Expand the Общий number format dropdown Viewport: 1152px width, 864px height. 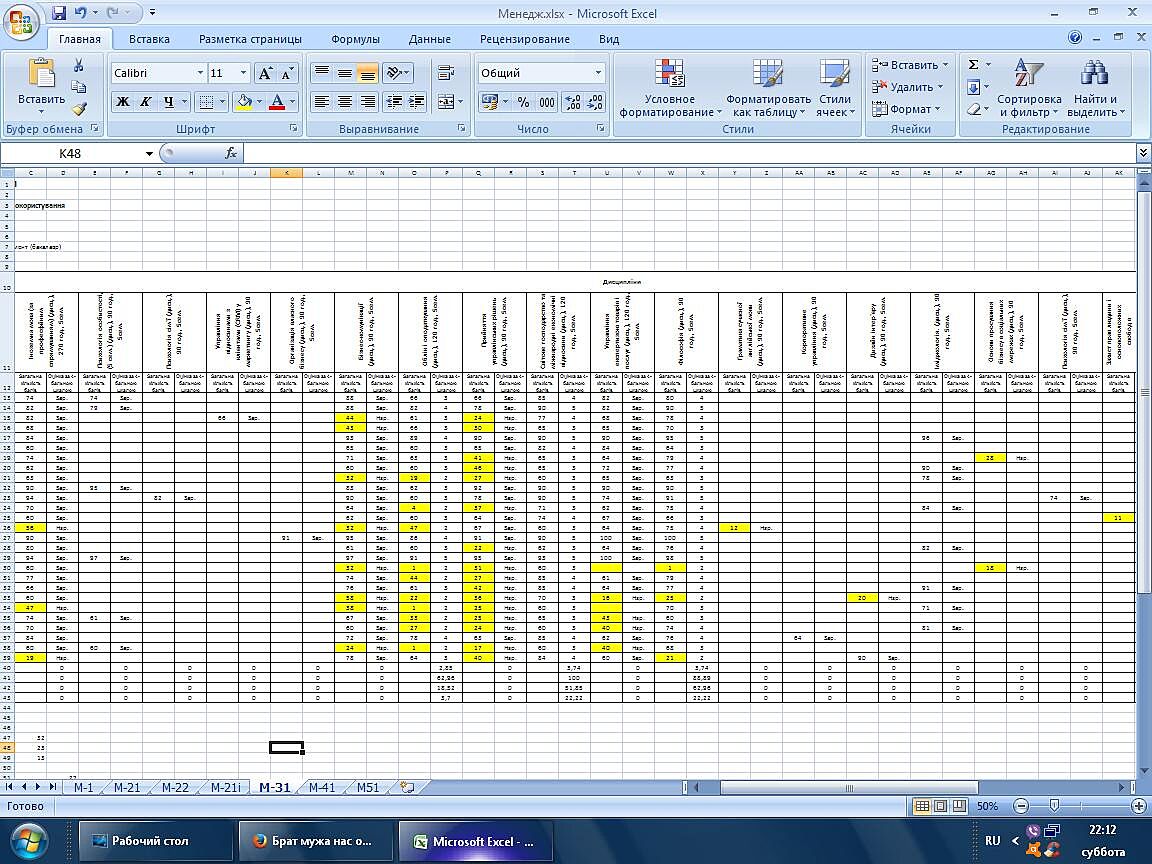tap(599, 73)
